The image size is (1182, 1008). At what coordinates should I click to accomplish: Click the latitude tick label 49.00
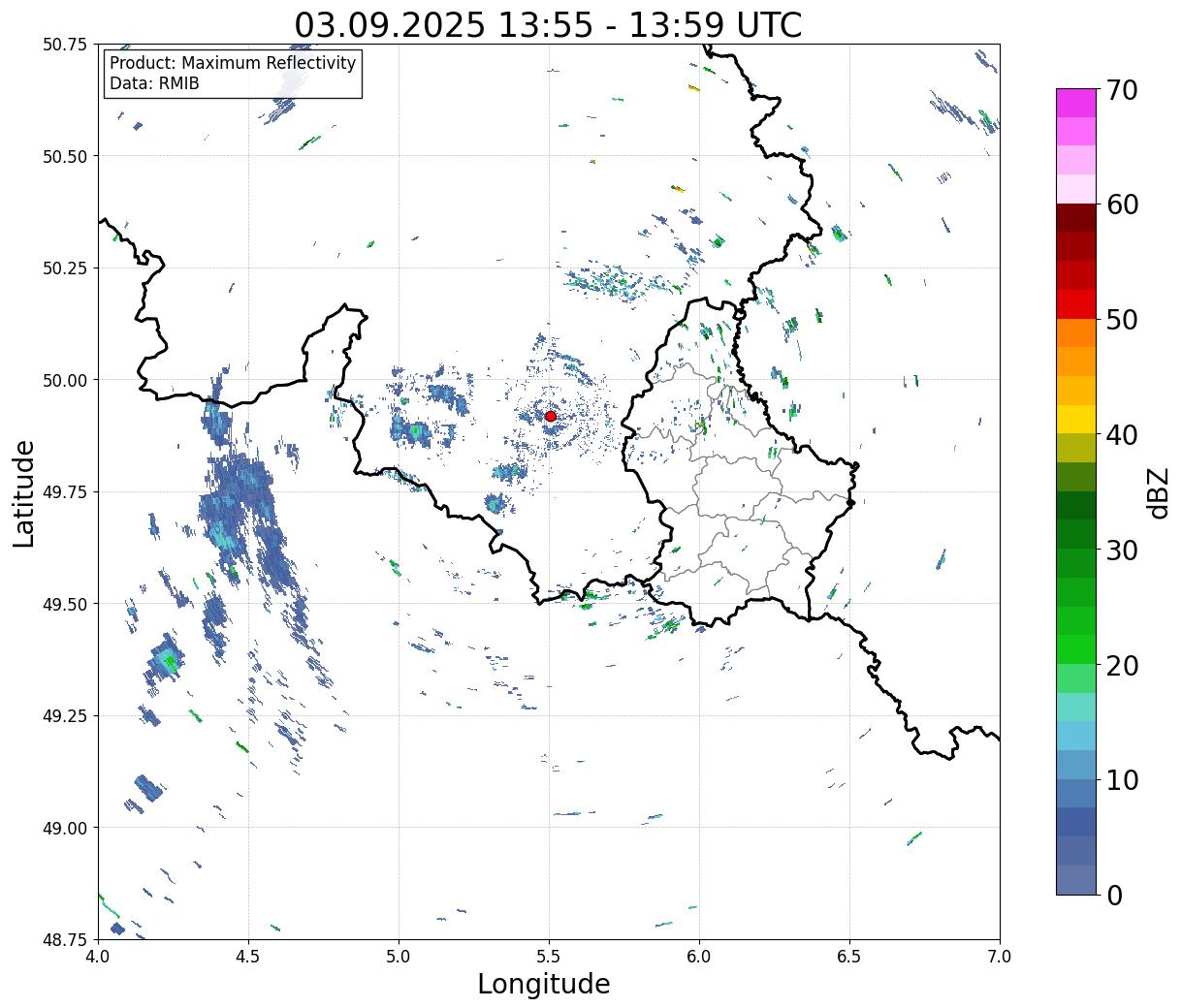tap(65, 828)
